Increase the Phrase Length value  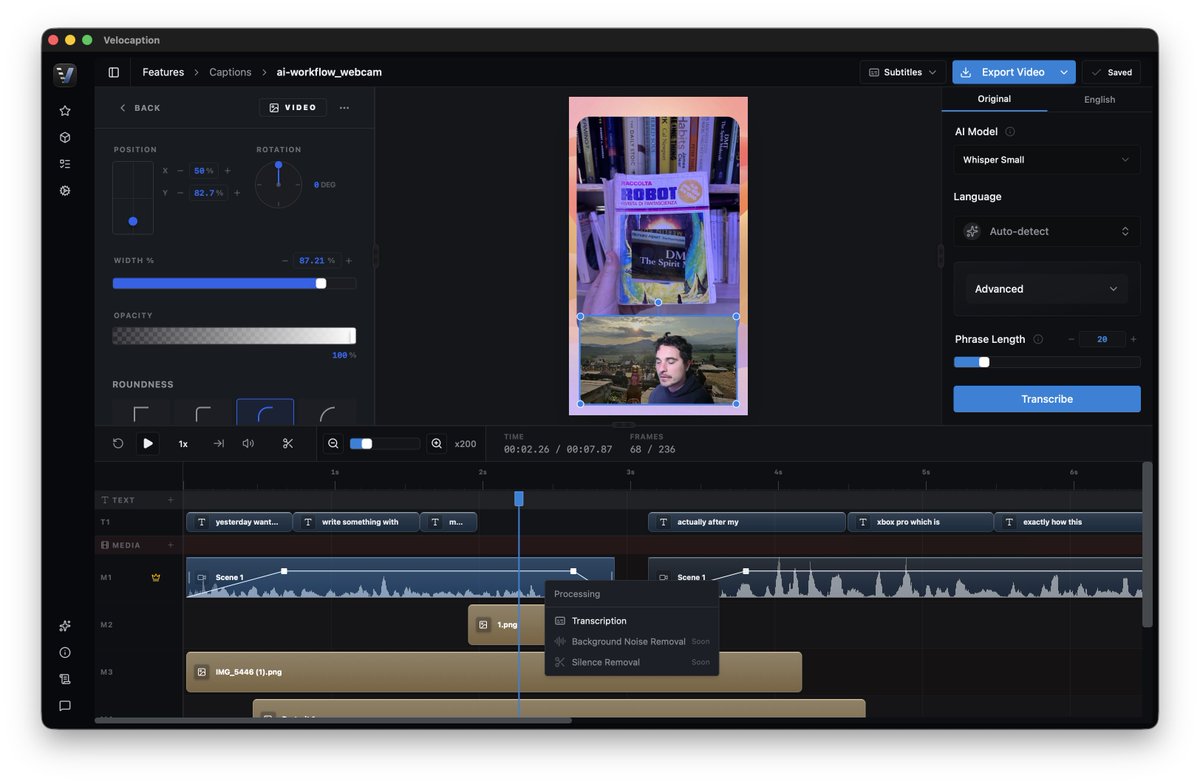pos(1133,339)
